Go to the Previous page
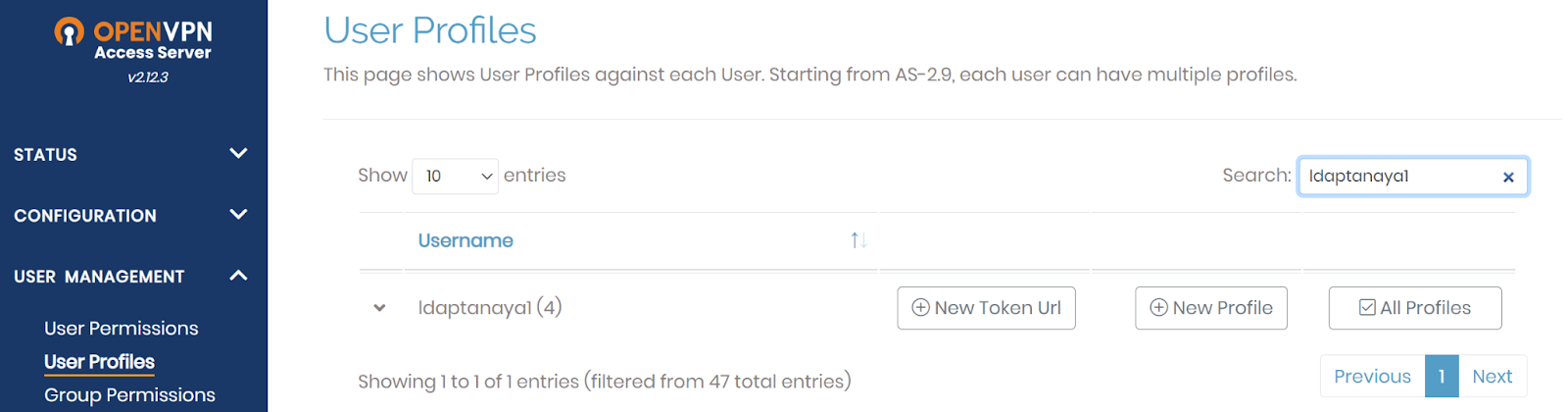 (x=1372, y=377)
